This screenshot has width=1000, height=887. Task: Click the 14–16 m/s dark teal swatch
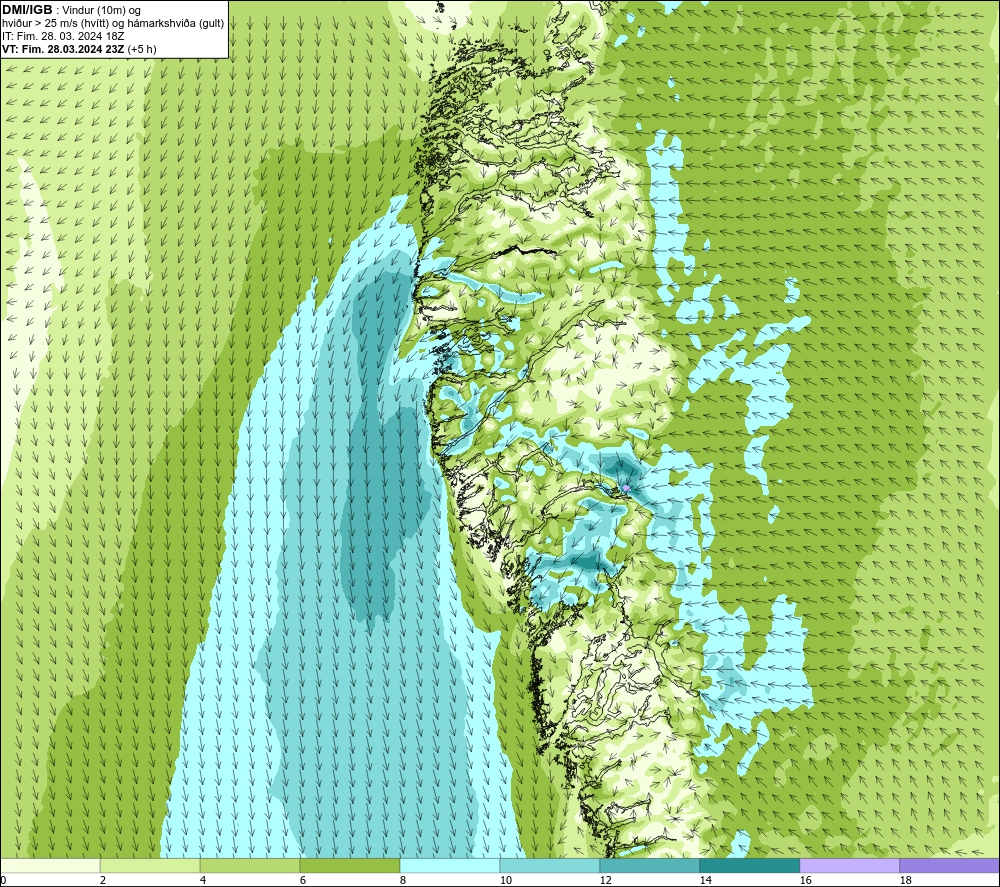point(749,865)
